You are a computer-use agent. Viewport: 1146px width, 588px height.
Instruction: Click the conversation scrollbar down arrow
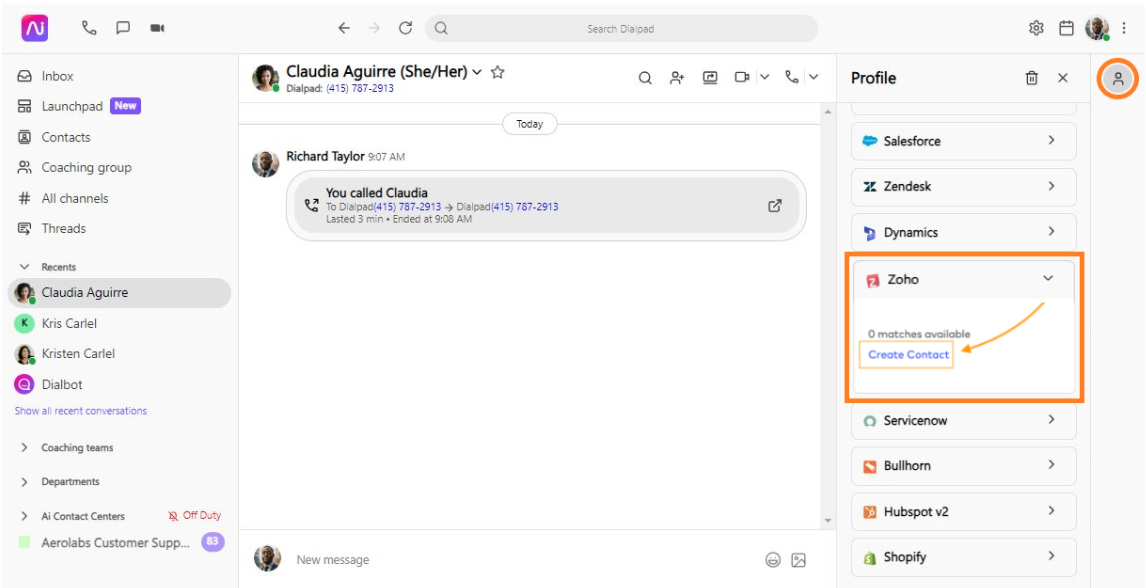(x=827, y=521)
